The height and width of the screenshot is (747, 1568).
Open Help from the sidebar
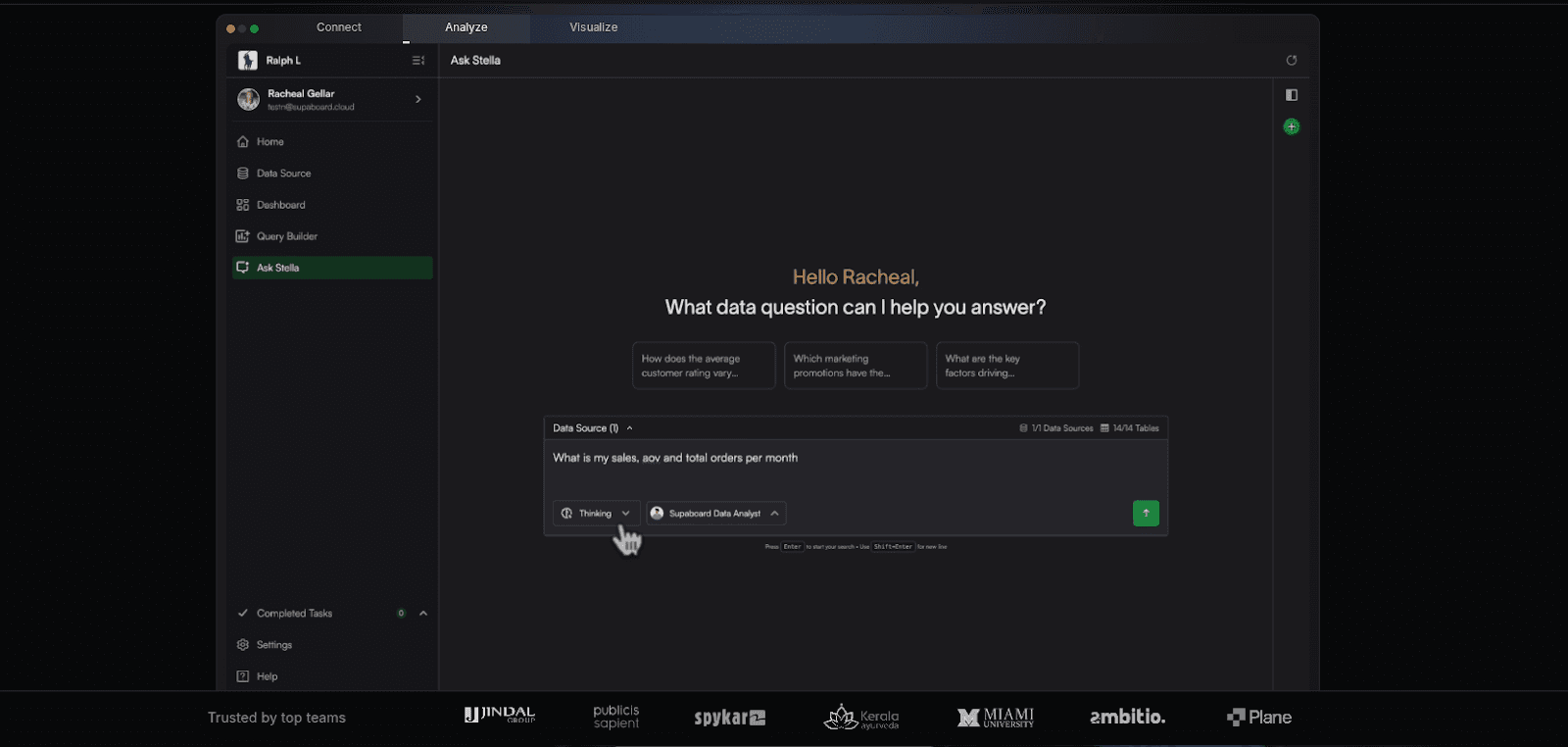[332, 676]
